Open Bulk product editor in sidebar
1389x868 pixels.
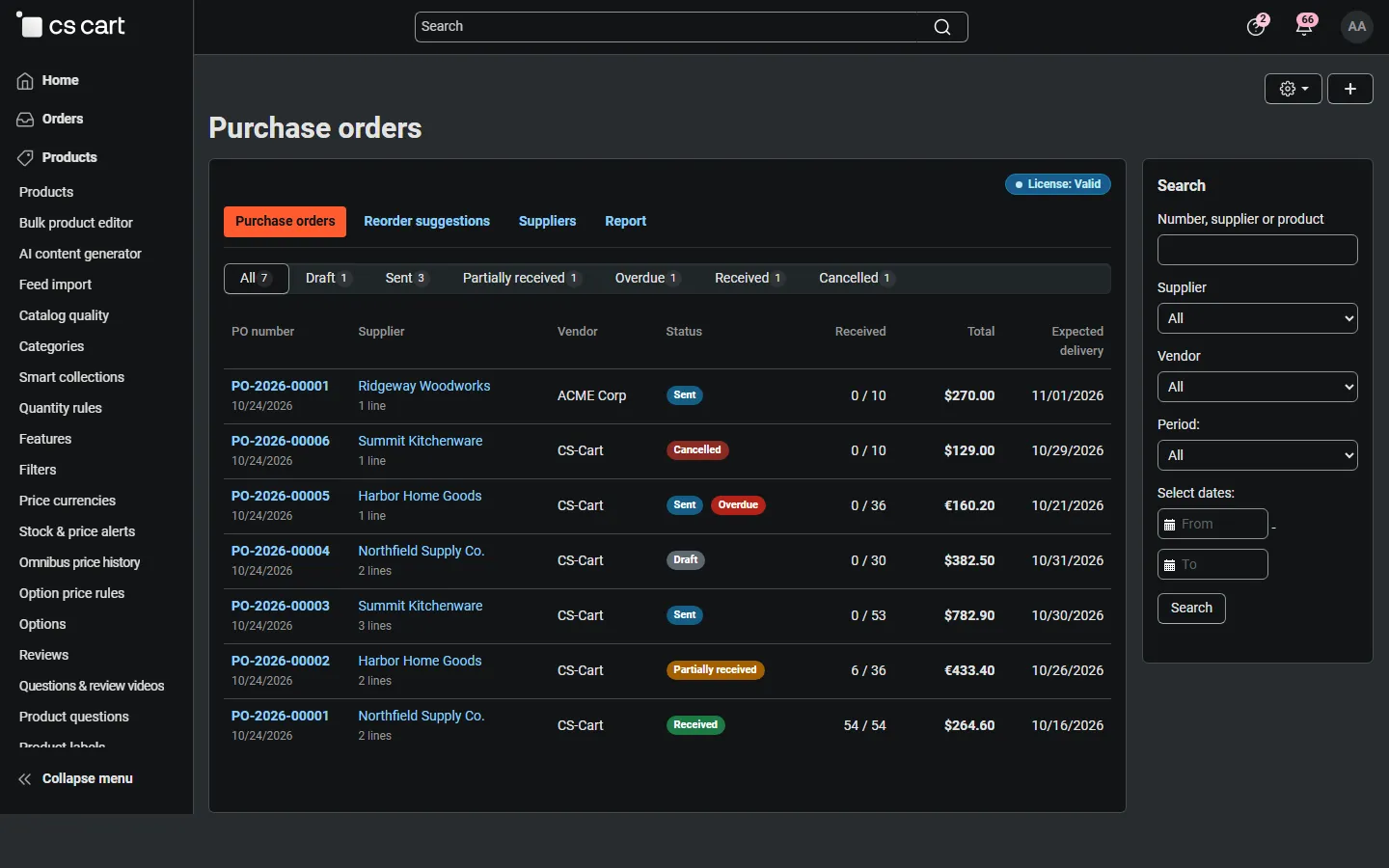tap(76, 224)
